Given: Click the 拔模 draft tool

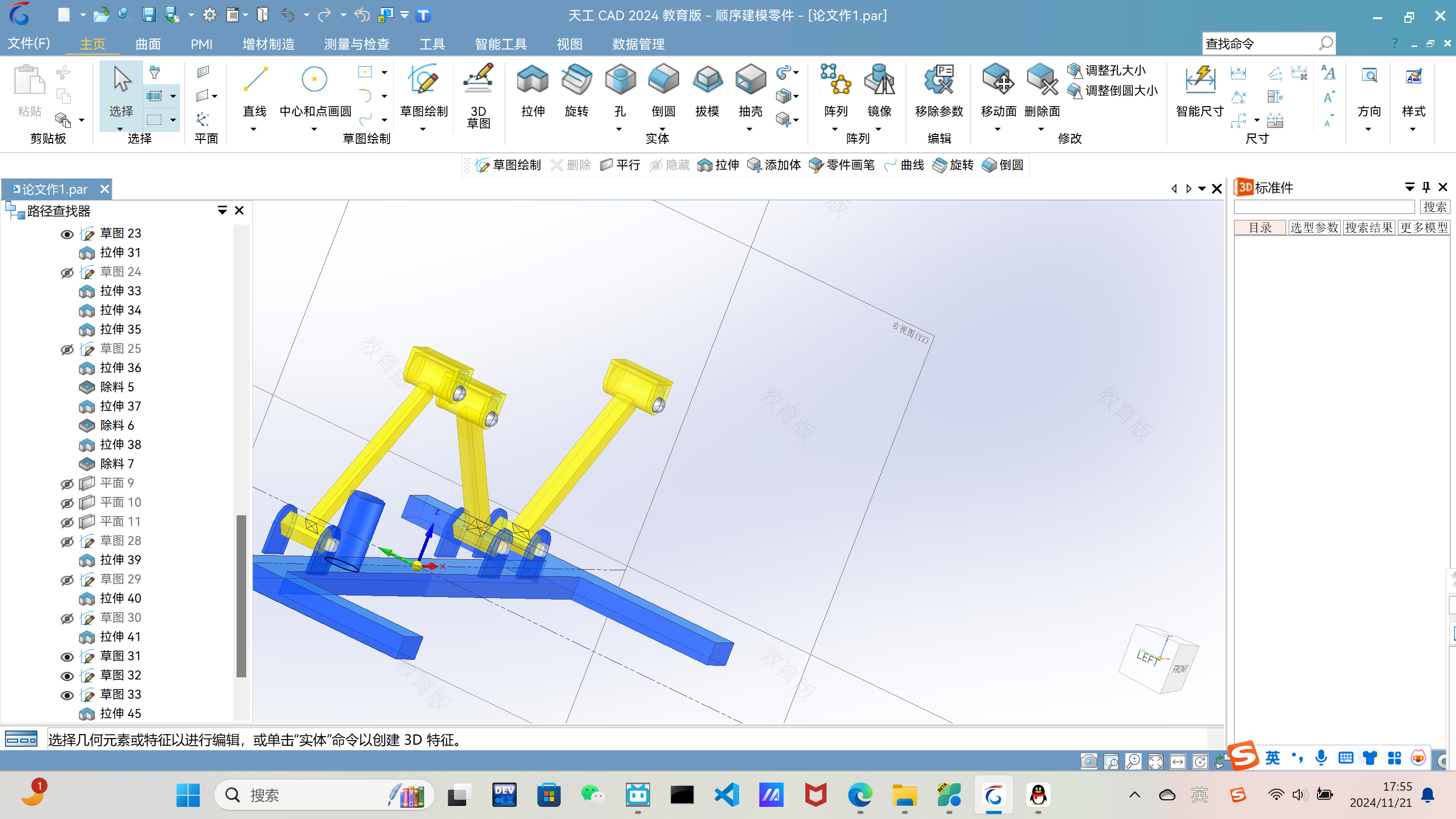Looking at the screenshot, I should pos(707,90).
